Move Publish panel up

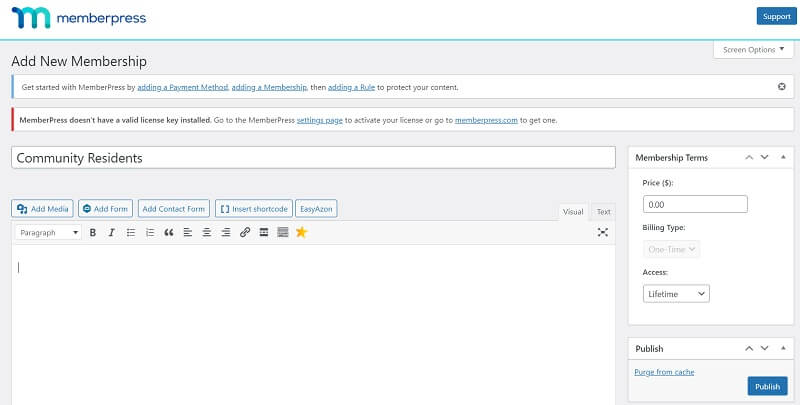pyautogui.click(x=749, y=348)
